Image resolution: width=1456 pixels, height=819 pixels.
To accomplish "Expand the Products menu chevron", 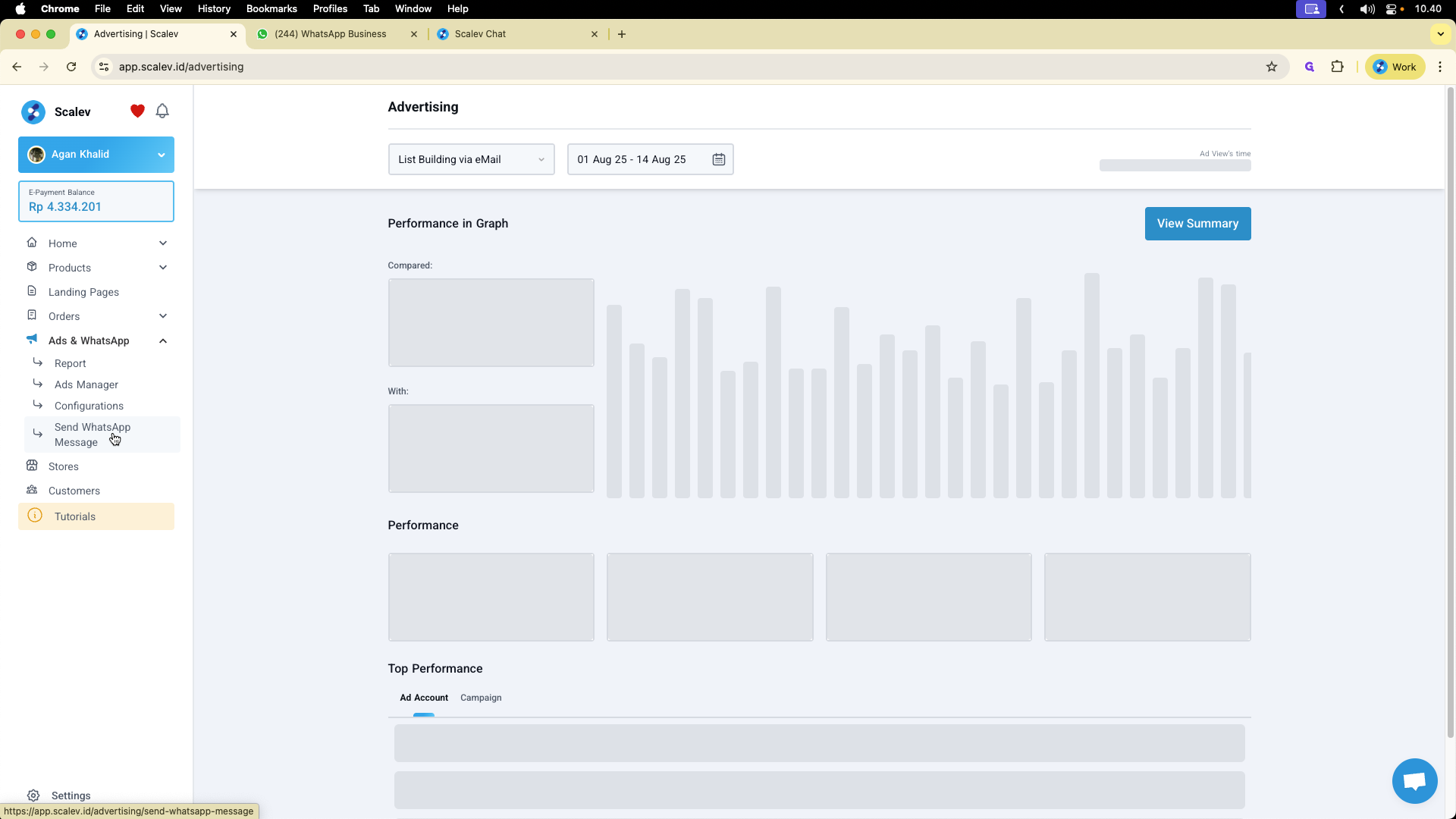I will coord(163,268).
